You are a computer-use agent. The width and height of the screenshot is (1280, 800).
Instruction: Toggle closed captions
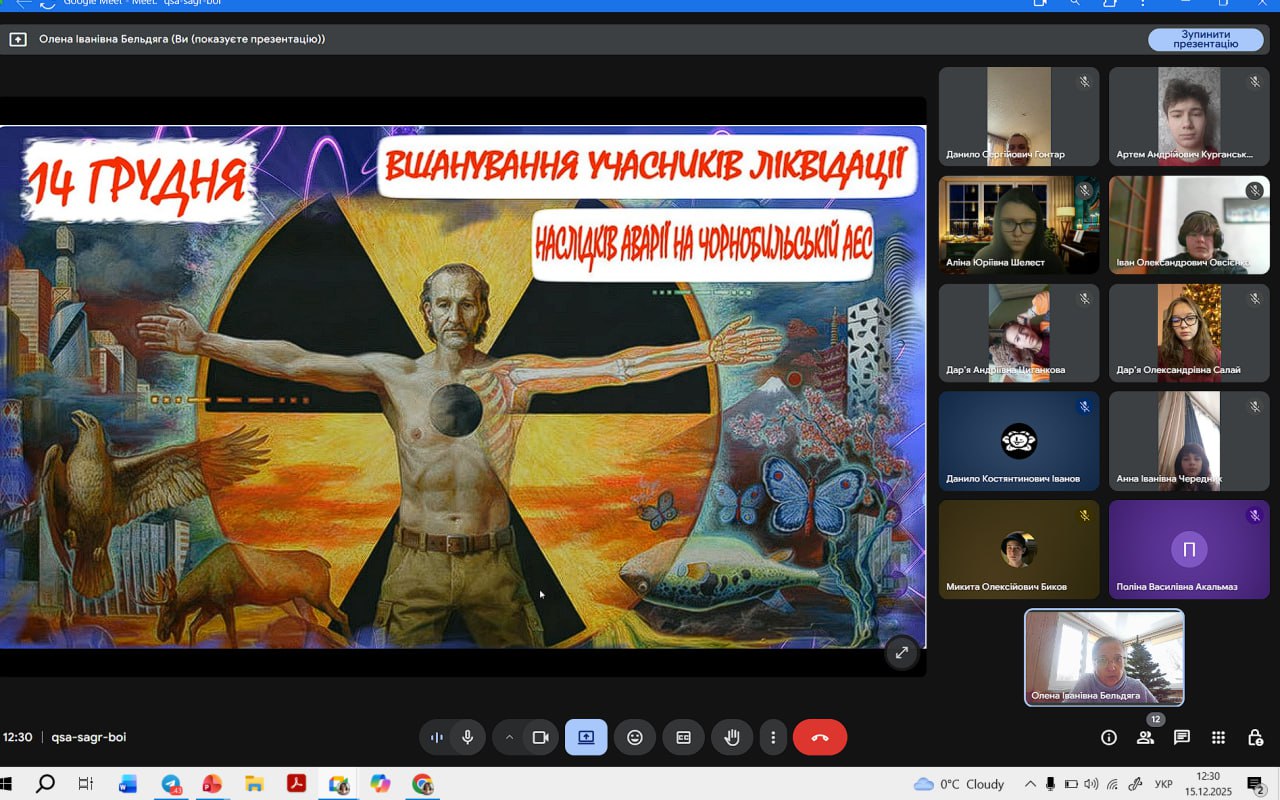[x=684, y=738]
